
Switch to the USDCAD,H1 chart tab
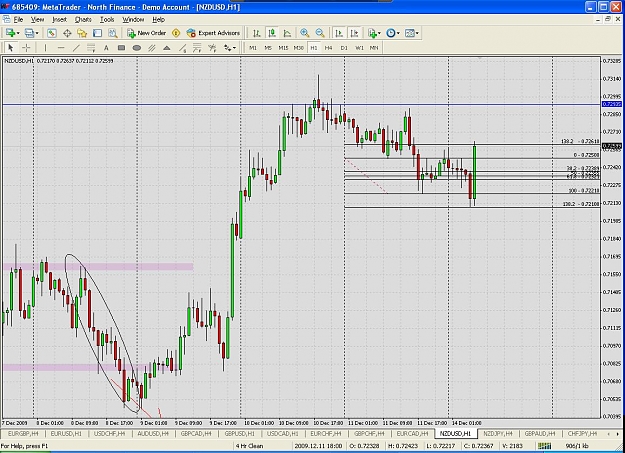283,433
